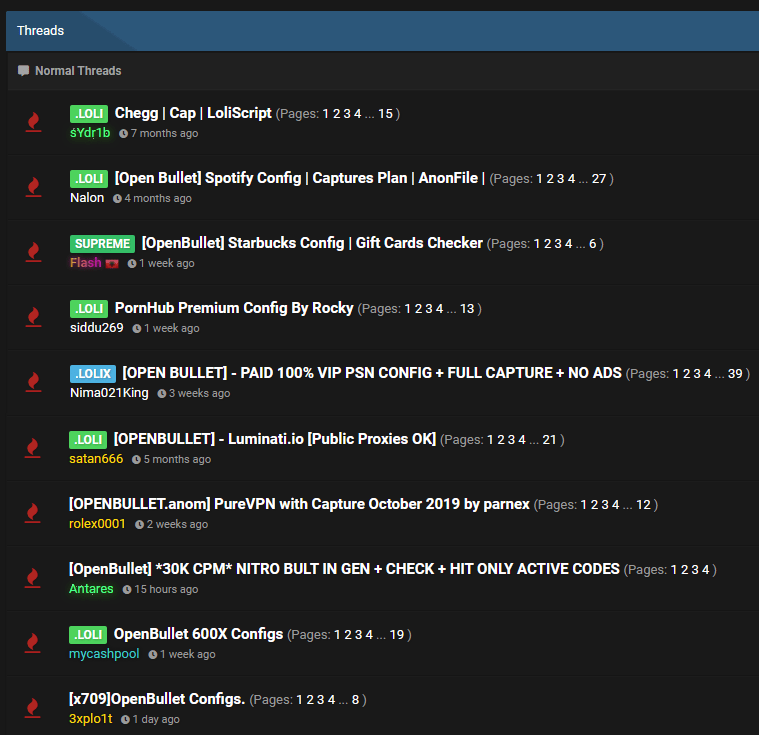
Task: Click the clock icon beside 7 months ago
Action: (x=123, y=134)
